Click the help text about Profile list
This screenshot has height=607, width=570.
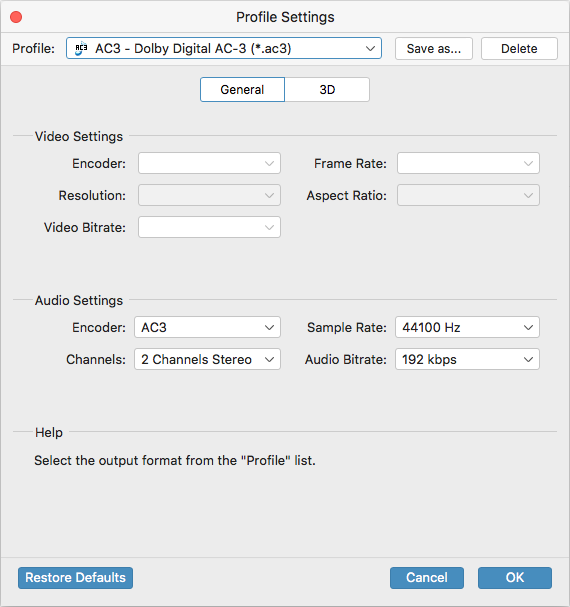pyautogui.click(x=175, y=461)
